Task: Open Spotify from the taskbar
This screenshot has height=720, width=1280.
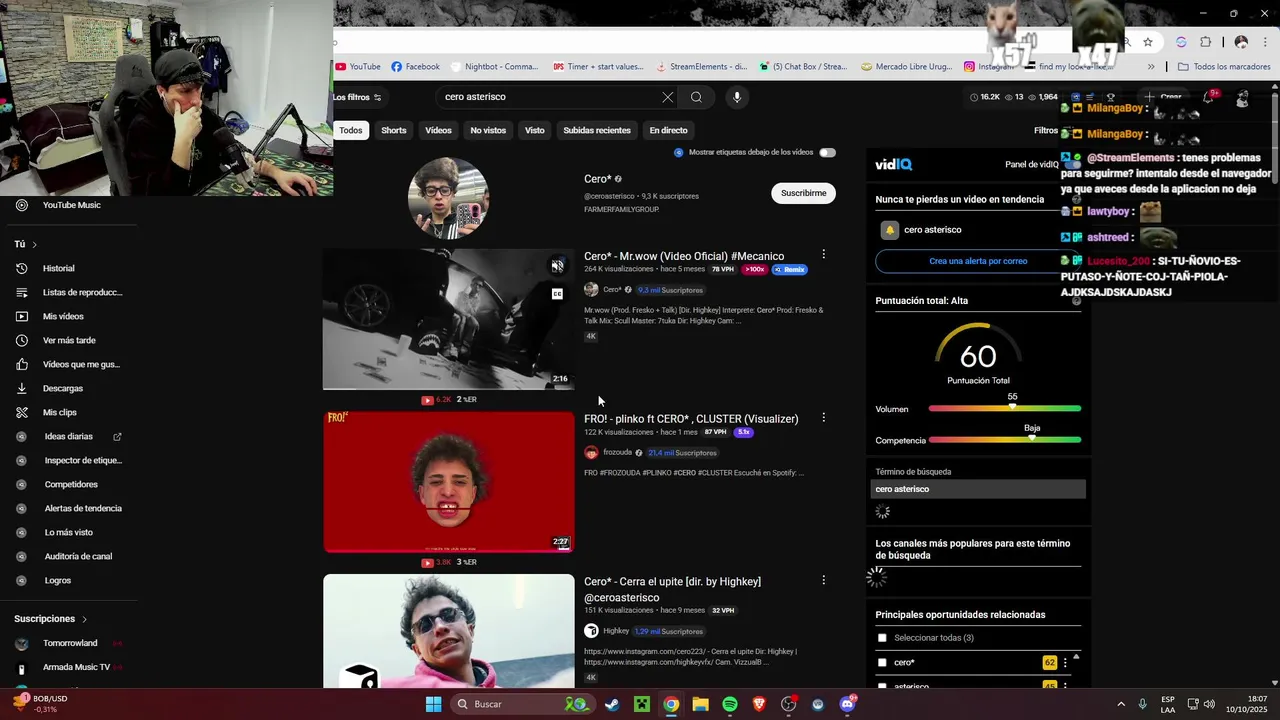Action: pos(730,704)
